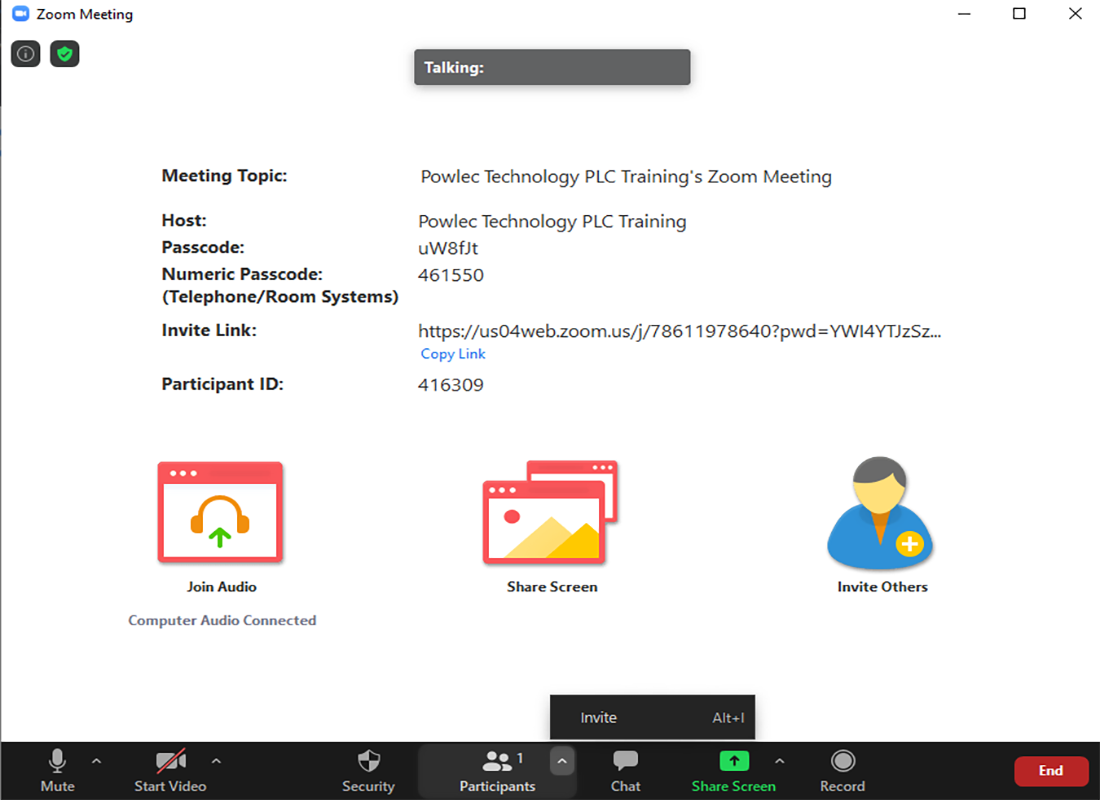
Task: Click the passcode value uW8fJt
Action: [x=448, y=248]
